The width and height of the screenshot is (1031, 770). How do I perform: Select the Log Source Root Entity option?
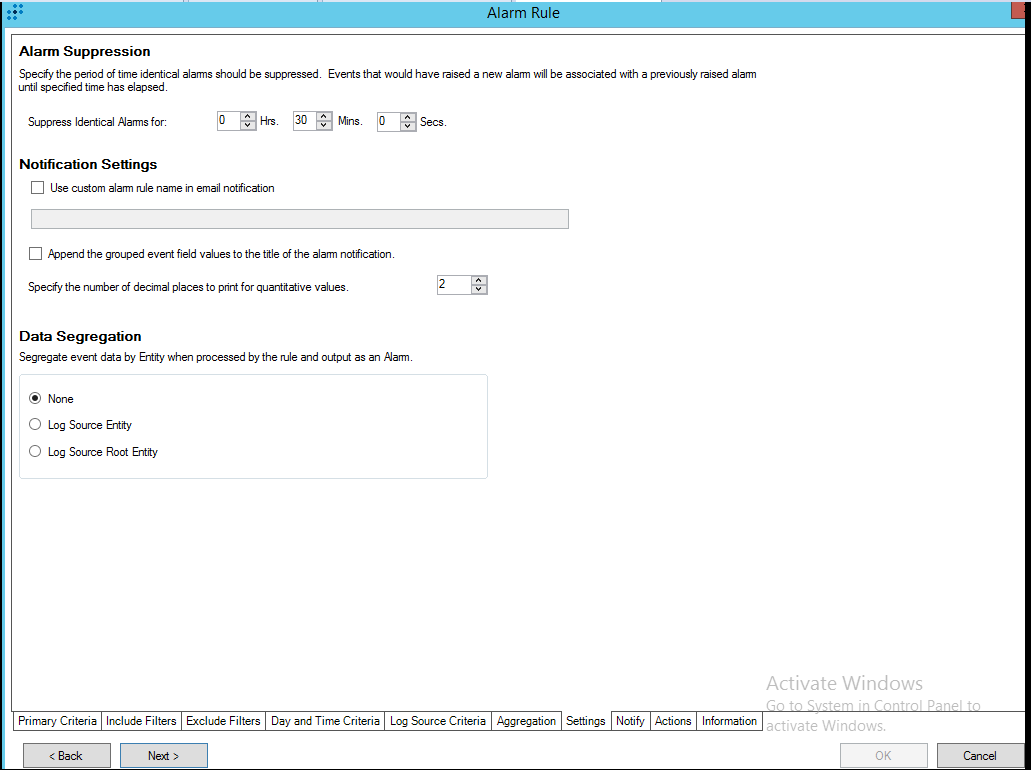[35, 451]
